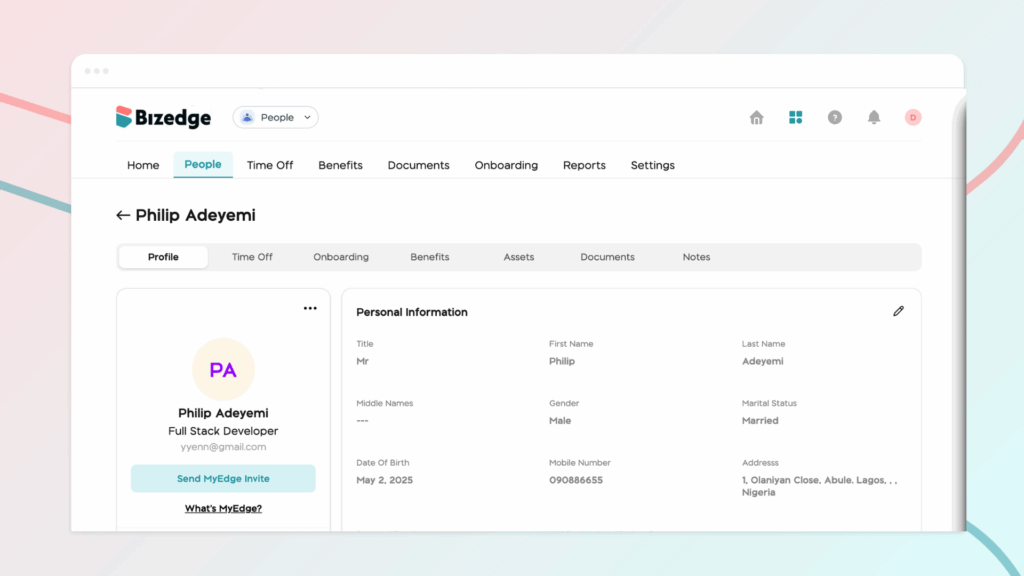Click the home icon in top bar
Image resolution: width=1024 pixels, height=576 pixels.
(x=757, y=118)
